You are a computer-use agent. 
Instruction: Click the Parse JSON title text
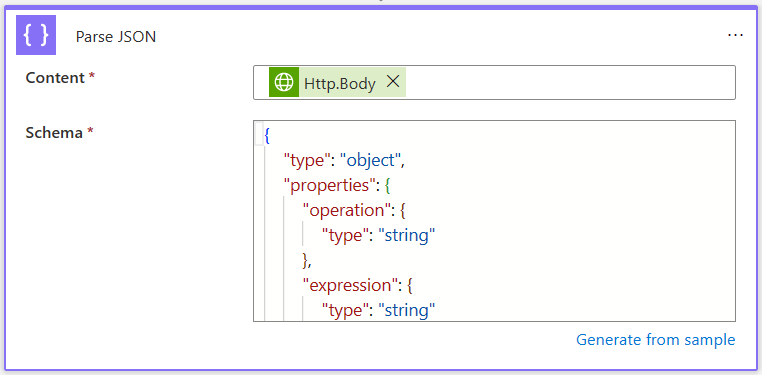[x=116, y=37]
